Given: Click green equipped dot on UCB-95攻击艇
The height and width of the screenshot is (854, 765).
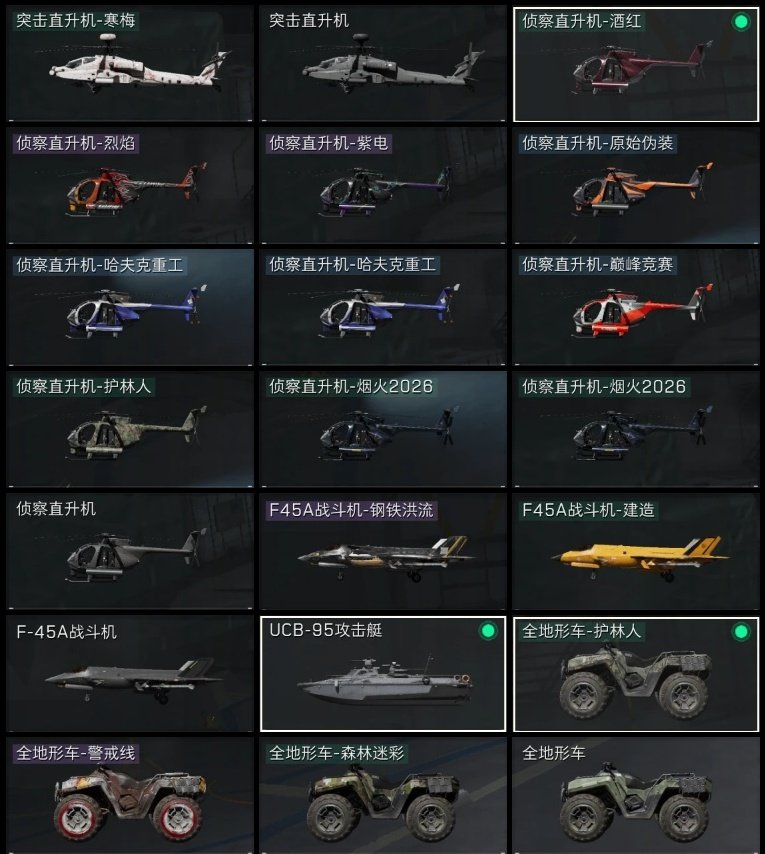Looking at the screenshot, I should [488, 631].
